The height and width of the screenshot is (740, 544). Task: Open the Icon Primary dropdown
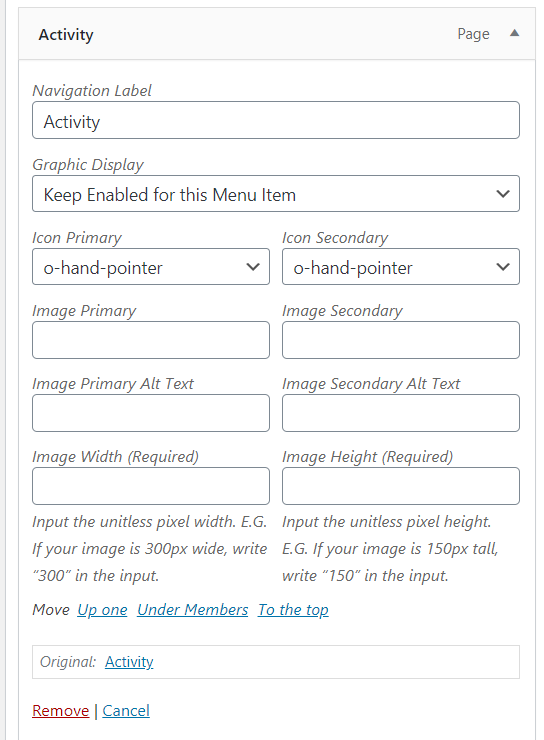(x=151, y=267)
